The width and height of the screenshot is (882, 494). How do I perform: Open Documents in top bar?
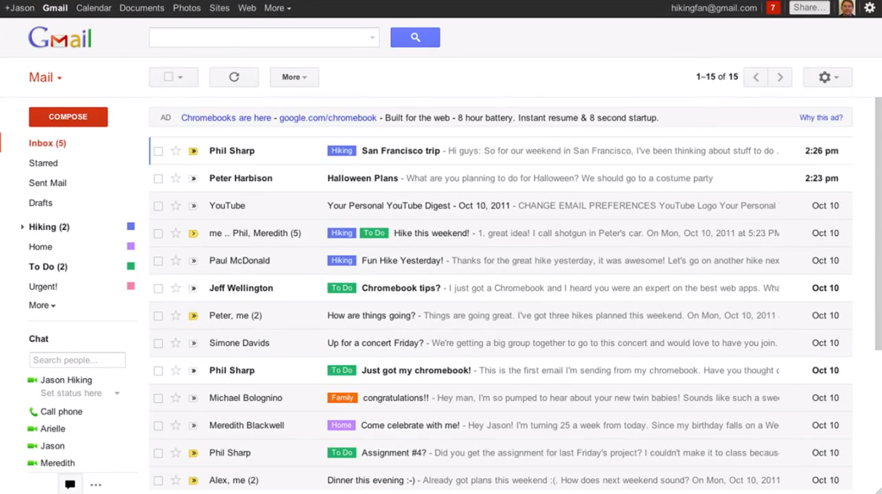coord(142,8)
